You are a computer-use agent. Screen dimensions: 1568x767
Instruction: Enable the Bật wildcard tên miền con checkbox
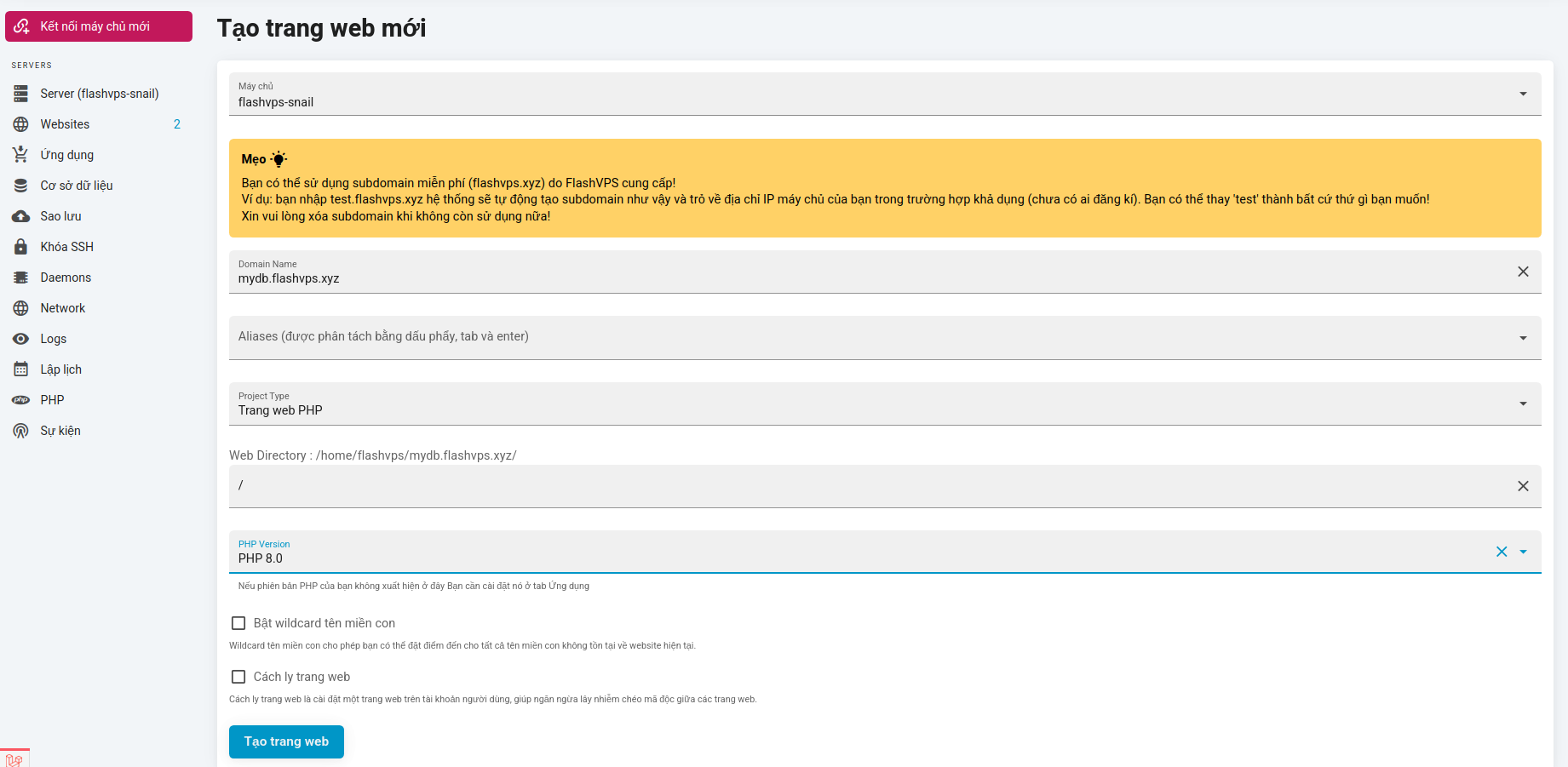pyautogui.click(x=238, y=623)
